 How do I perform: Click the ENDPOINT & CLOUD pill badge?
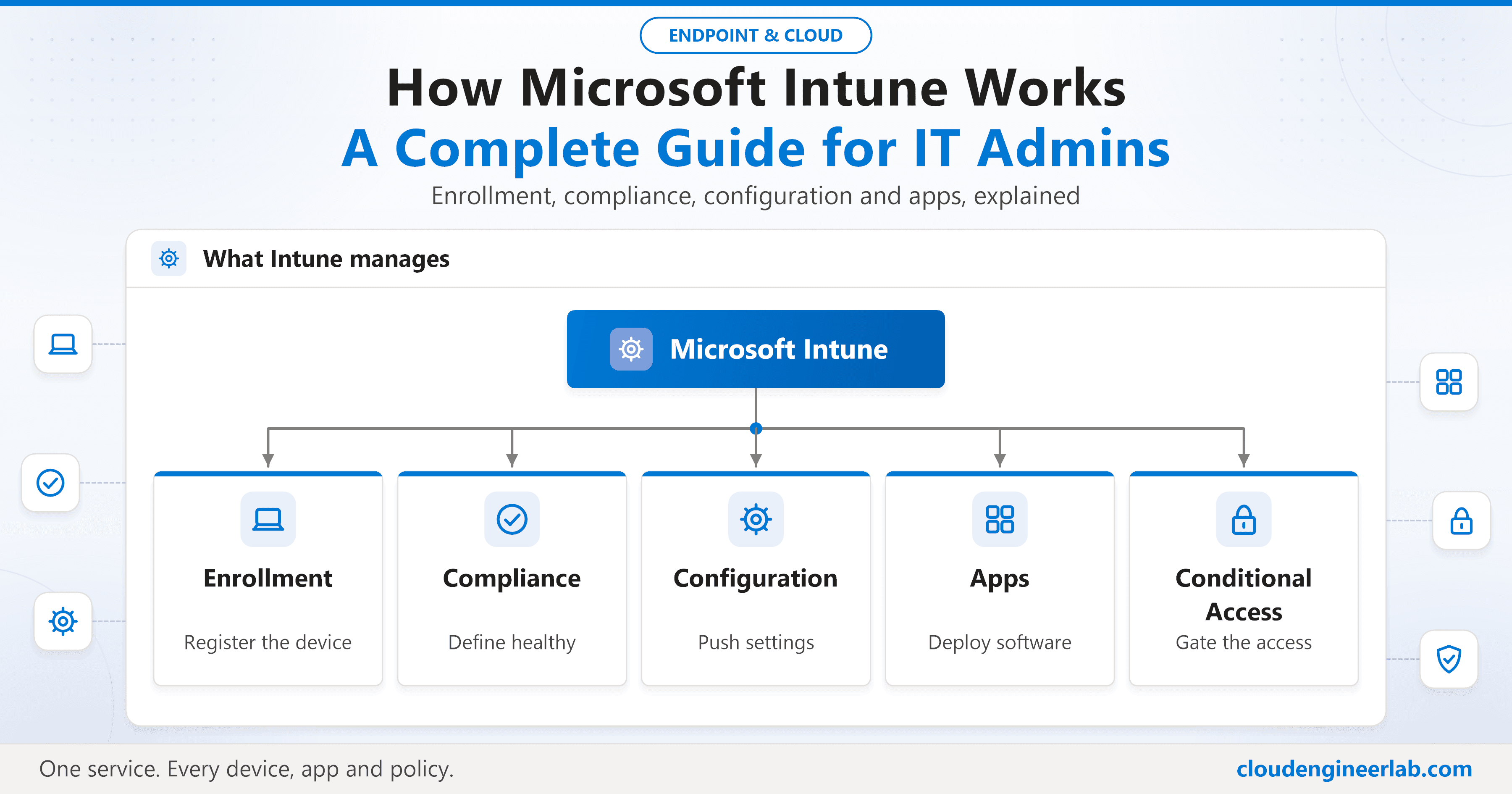[756, 35]
